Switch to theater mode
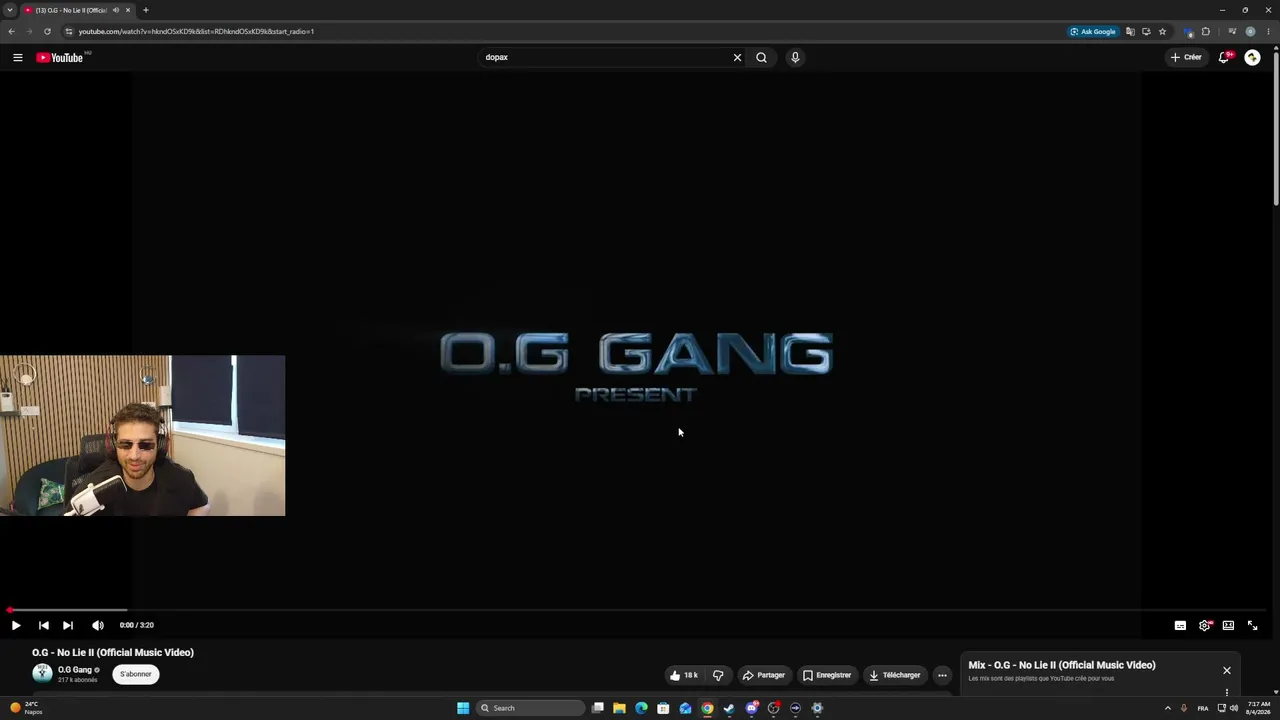The width and height of the screenshot is (1280, 720). [x=1228, y=625]
